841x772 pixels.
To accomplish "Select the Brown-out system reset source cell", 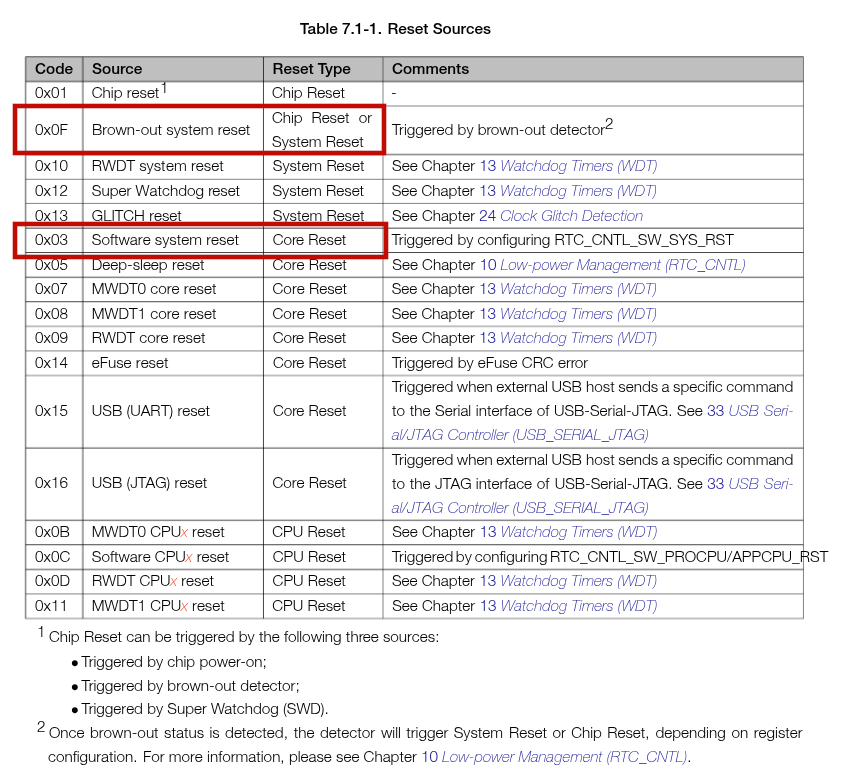I will 171,130.
